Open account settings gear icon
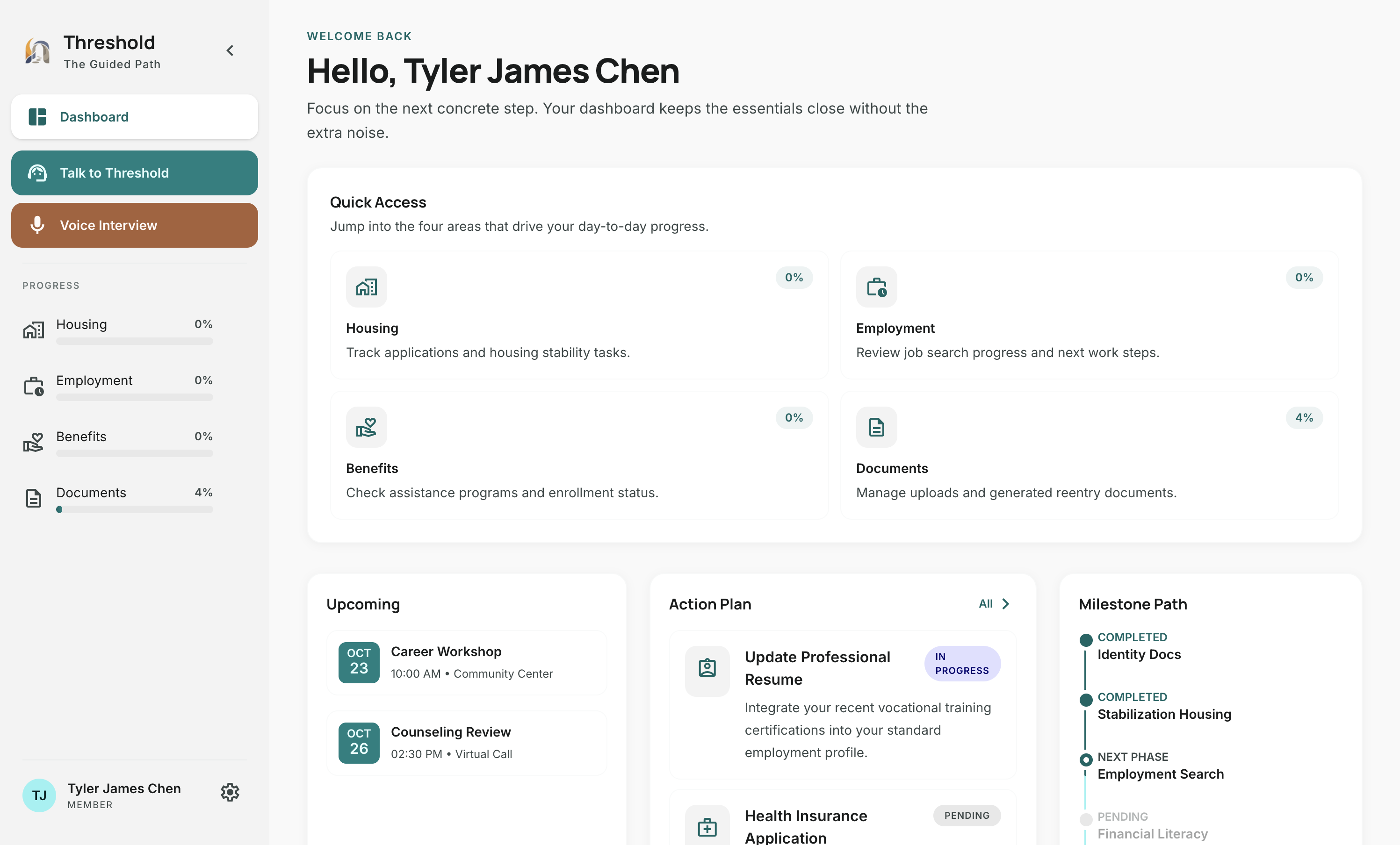The height and width of the screenshot is (845, 1400). click(230, 792)
